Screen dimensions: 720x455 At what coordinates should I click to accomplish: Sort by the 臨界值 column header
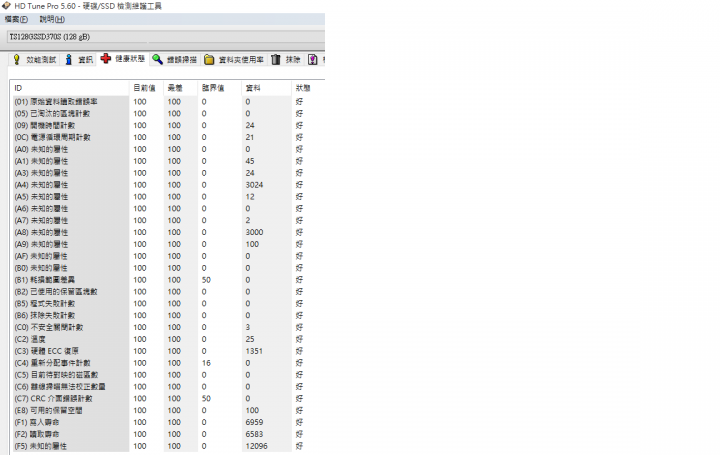coord(219,88)
